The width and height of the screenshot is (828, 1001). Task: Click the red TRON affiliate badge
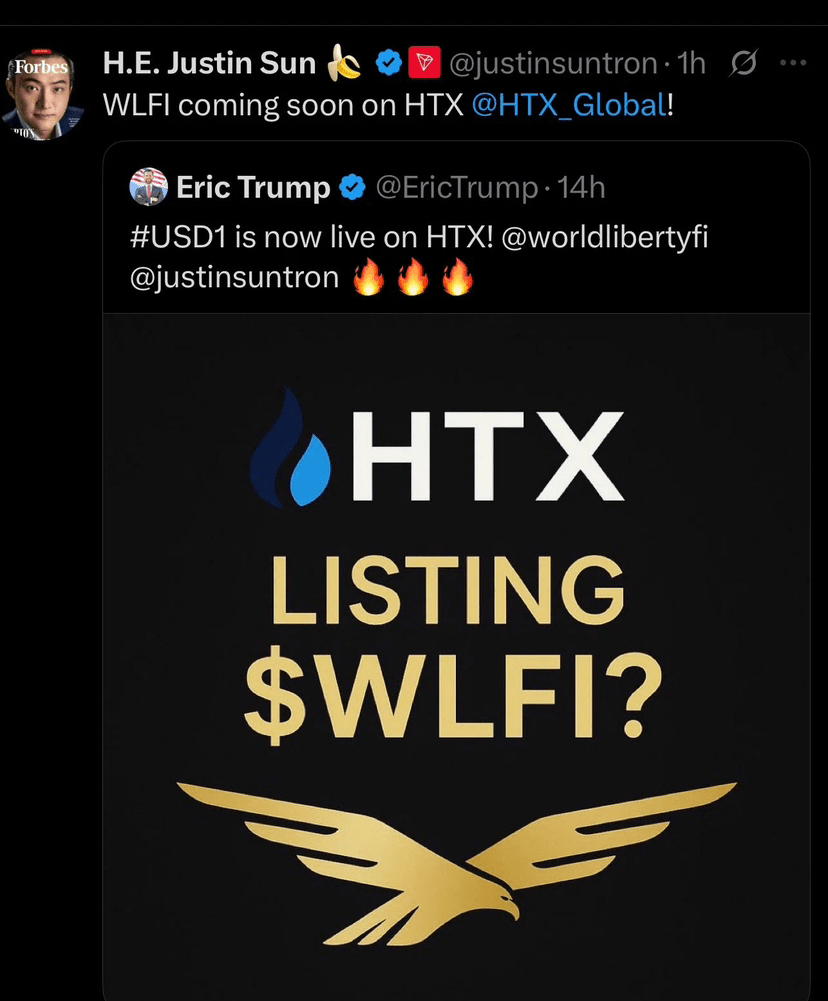pos(424,63)
